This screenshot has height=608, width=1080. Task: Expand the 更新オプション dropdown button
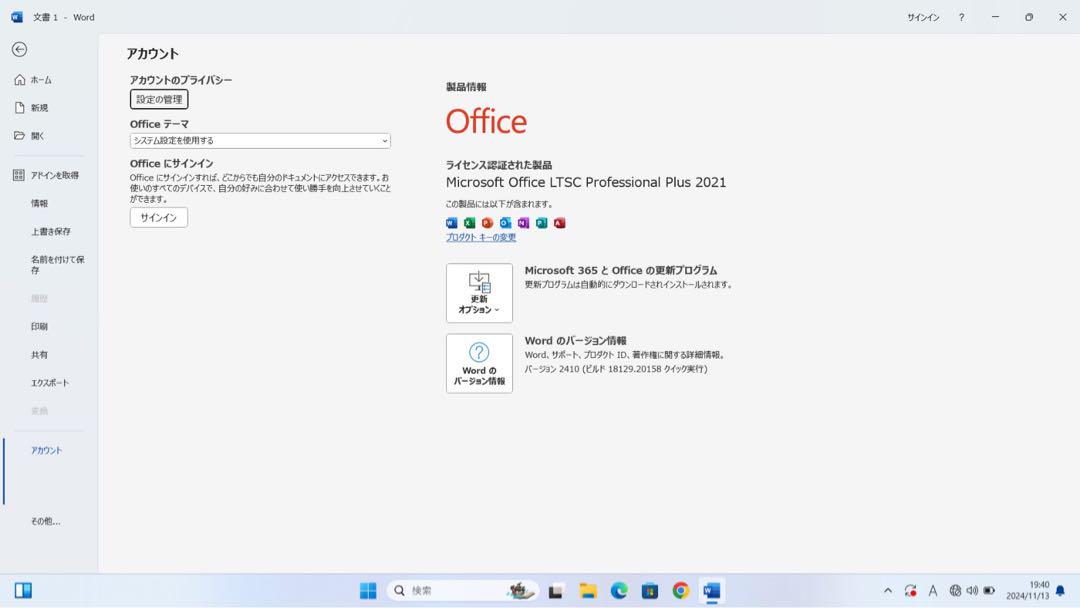pyautogui.click(x=479, y=293)
